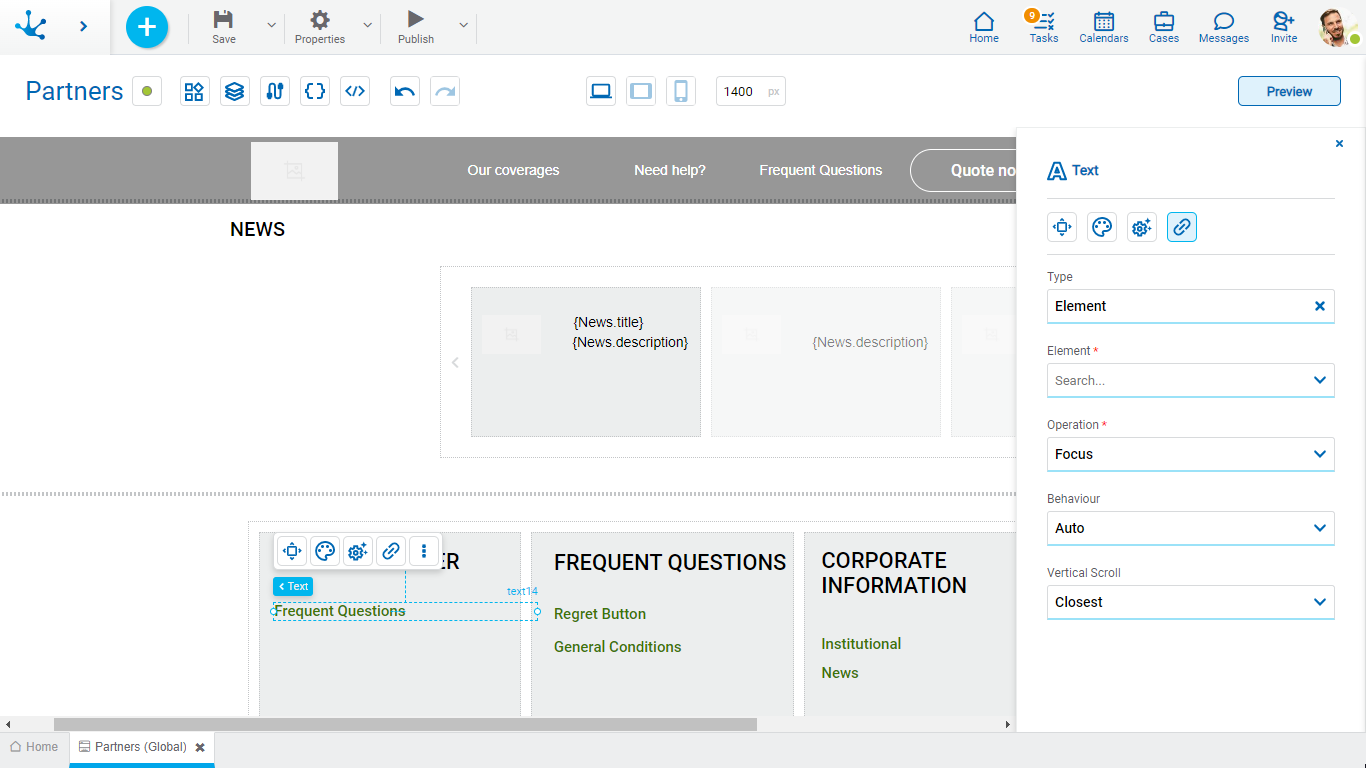1366x768 pixels.
Task: Undo the last change
Action: [x=405, y=91]
